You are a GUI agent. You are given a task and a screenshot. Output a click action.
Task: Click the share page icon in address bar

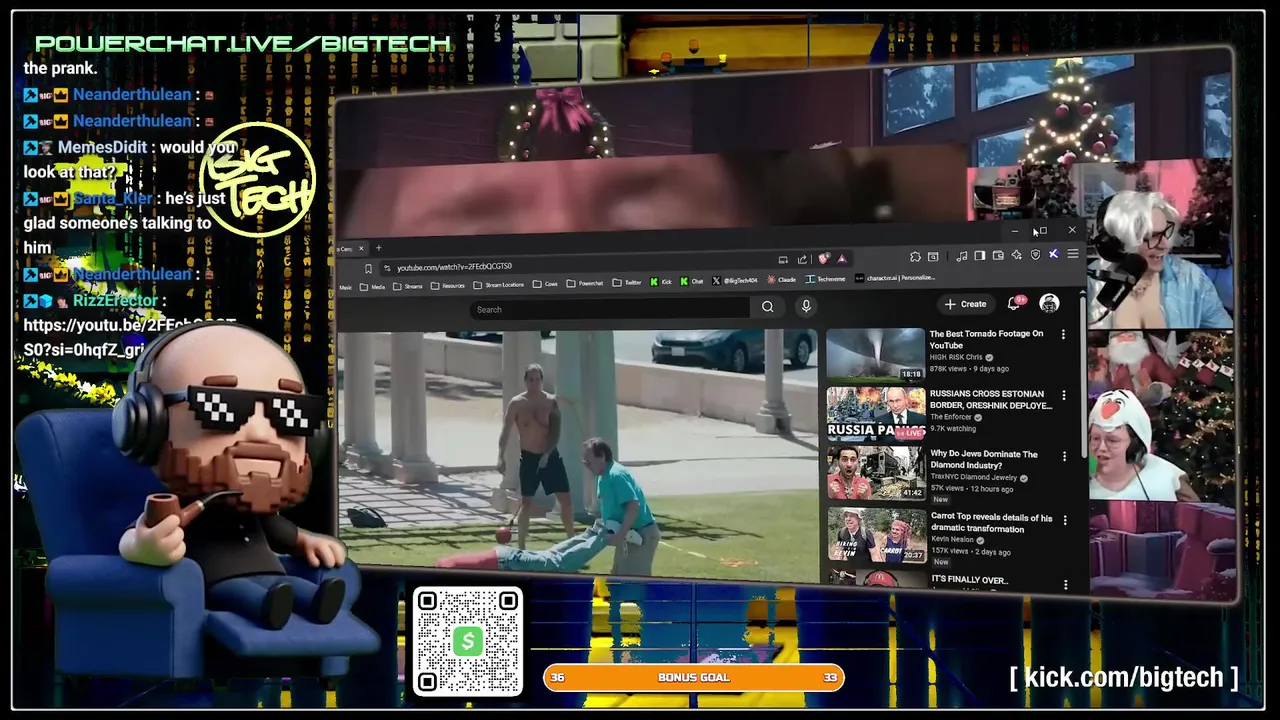pos(802,259)
